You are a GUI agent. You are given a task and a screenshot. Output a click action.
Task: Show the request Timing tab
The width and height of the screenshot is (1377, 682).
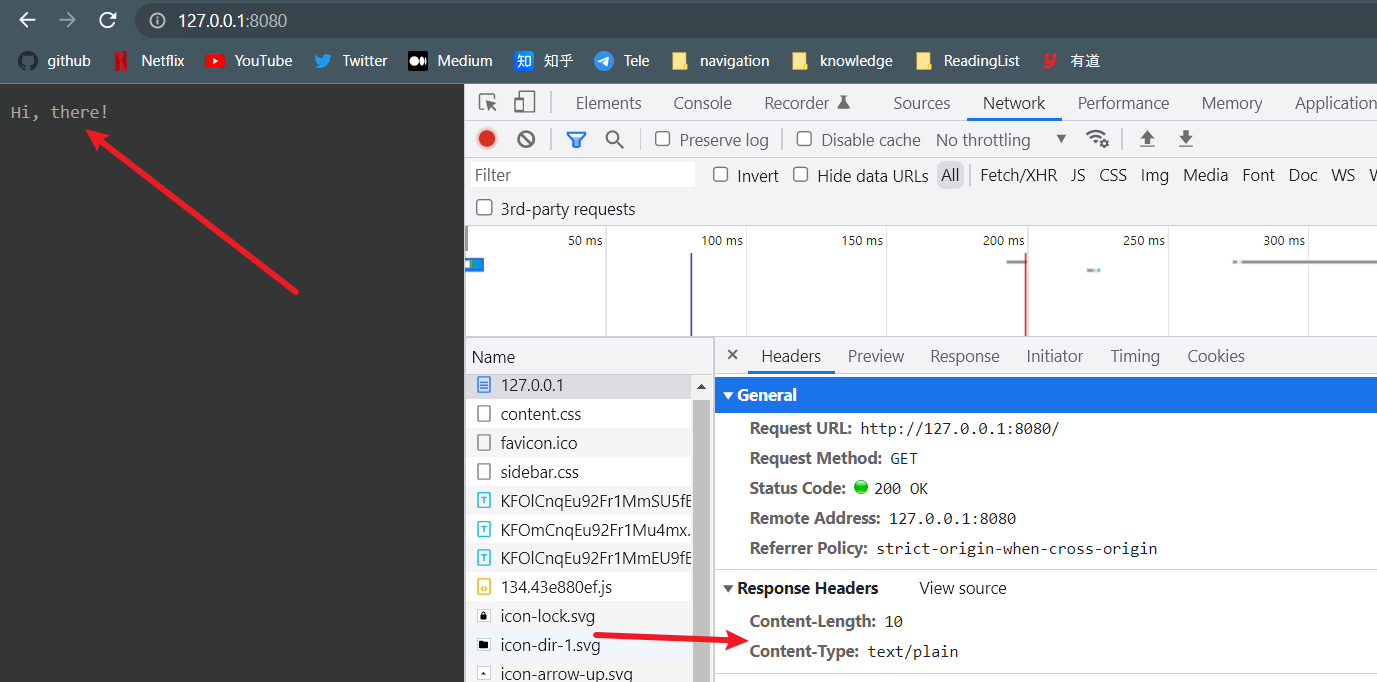click(x=1135, y=356)
